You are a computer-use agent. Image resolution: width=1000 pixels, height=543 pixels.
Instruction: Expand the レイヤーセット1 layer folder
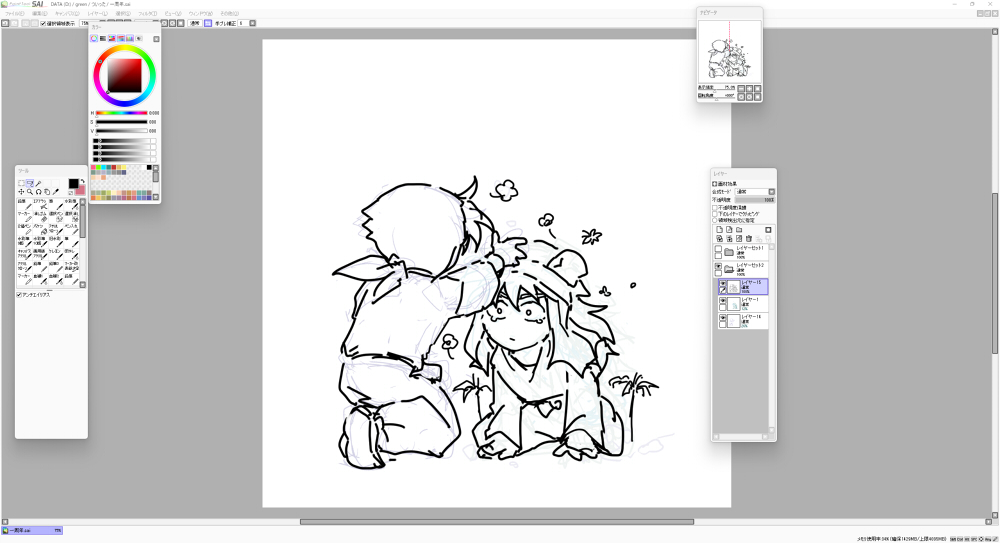click(x=728, y=251)
